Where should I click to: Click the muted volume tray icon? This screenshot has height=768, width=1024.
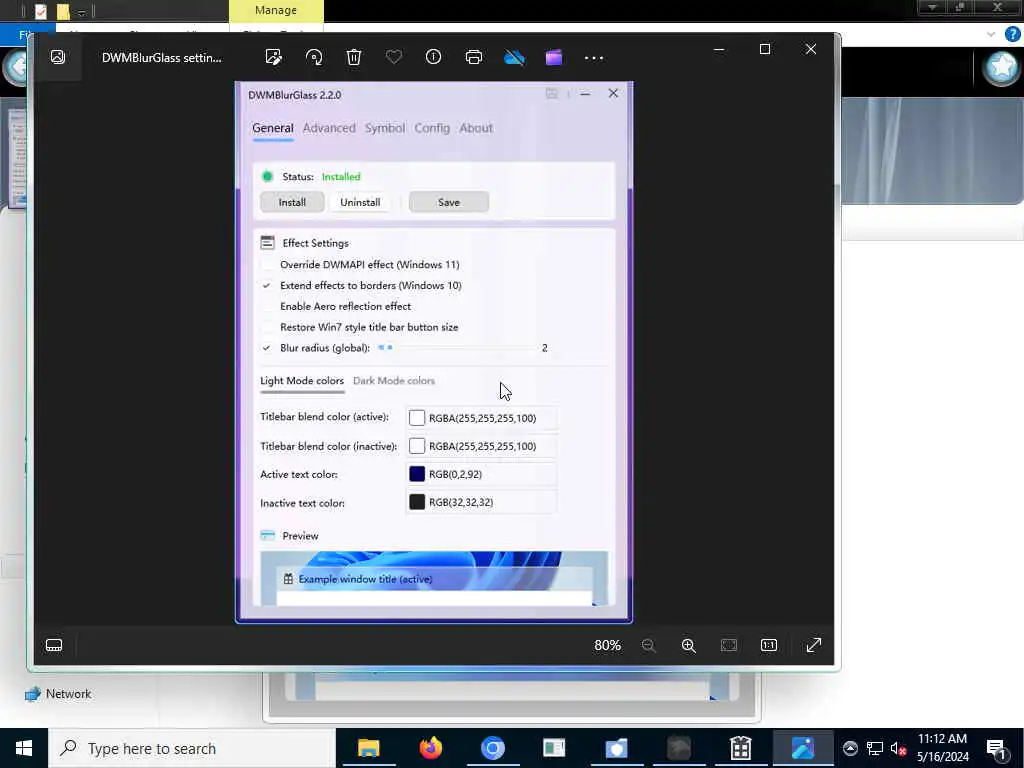point(899,748)
